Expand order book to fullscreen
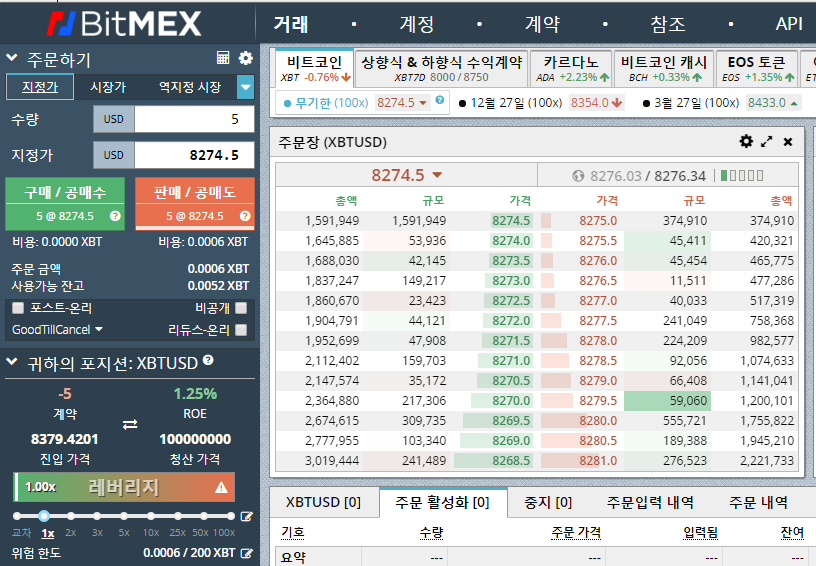816x566 pixels. tap(767, 142)
